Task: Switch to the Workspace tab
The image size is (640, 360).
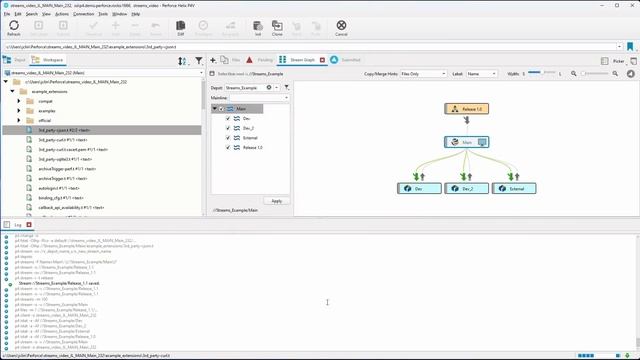Action: (x=48, y=60)
